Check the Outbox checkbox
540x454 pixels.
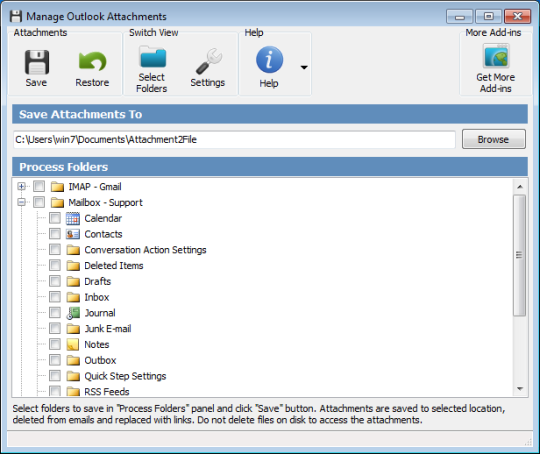[55, 360]
